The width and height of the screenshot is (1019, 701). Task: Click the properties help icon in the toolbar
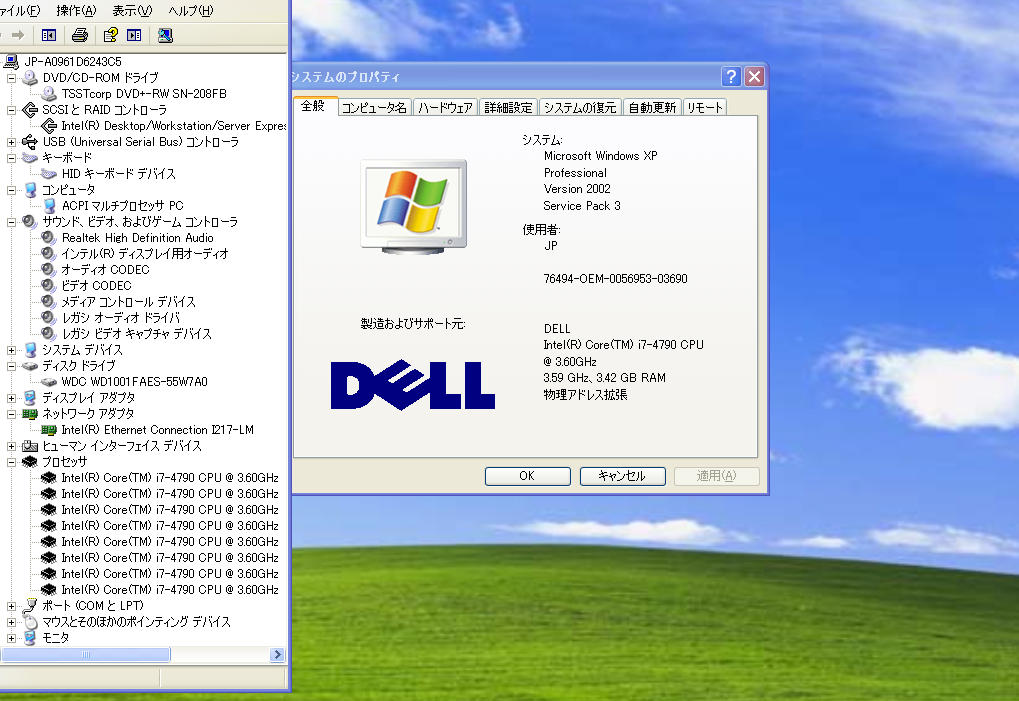[110, 35]
